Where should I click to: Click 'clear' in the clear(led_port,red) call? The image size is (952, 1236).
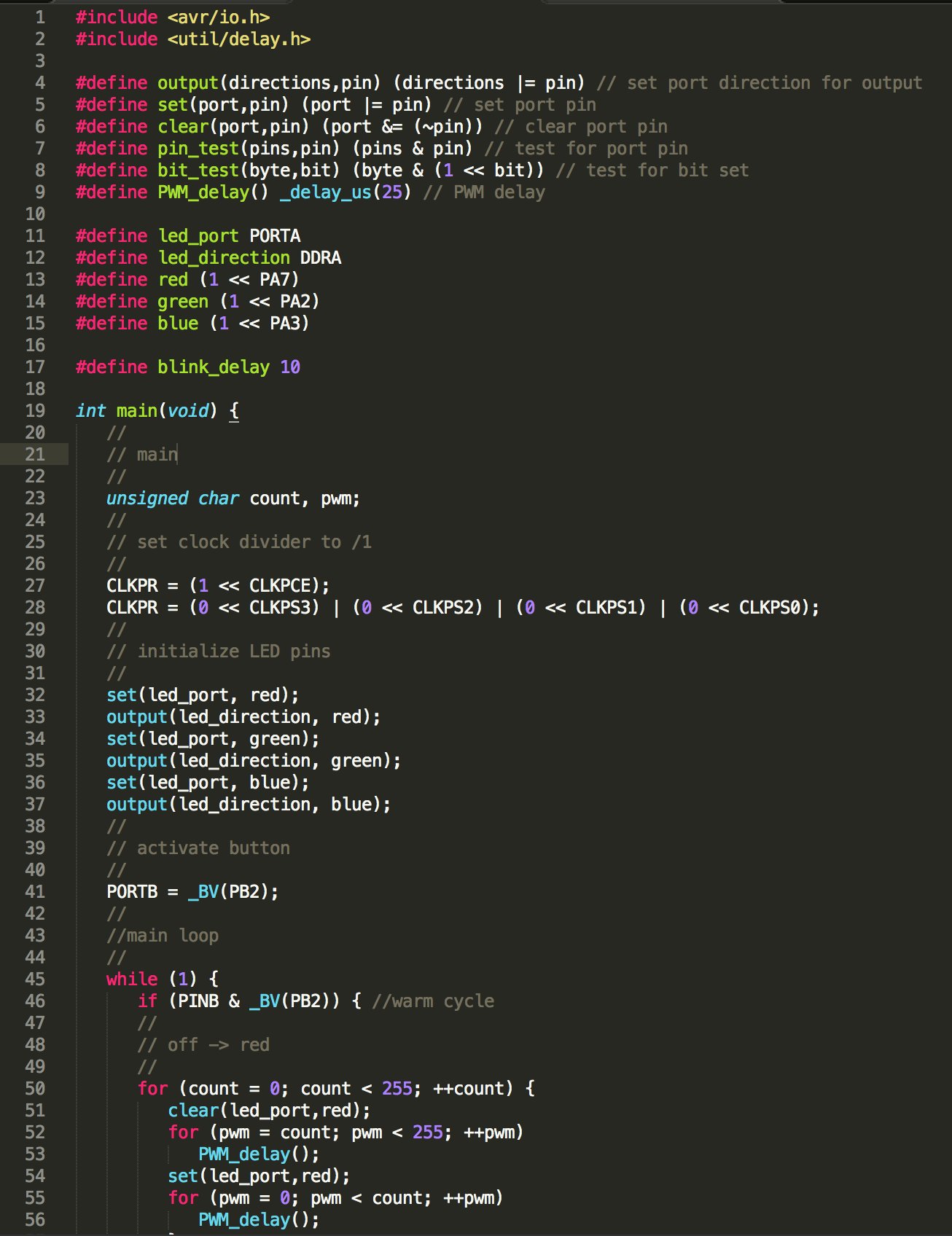tap(193, 1111)
